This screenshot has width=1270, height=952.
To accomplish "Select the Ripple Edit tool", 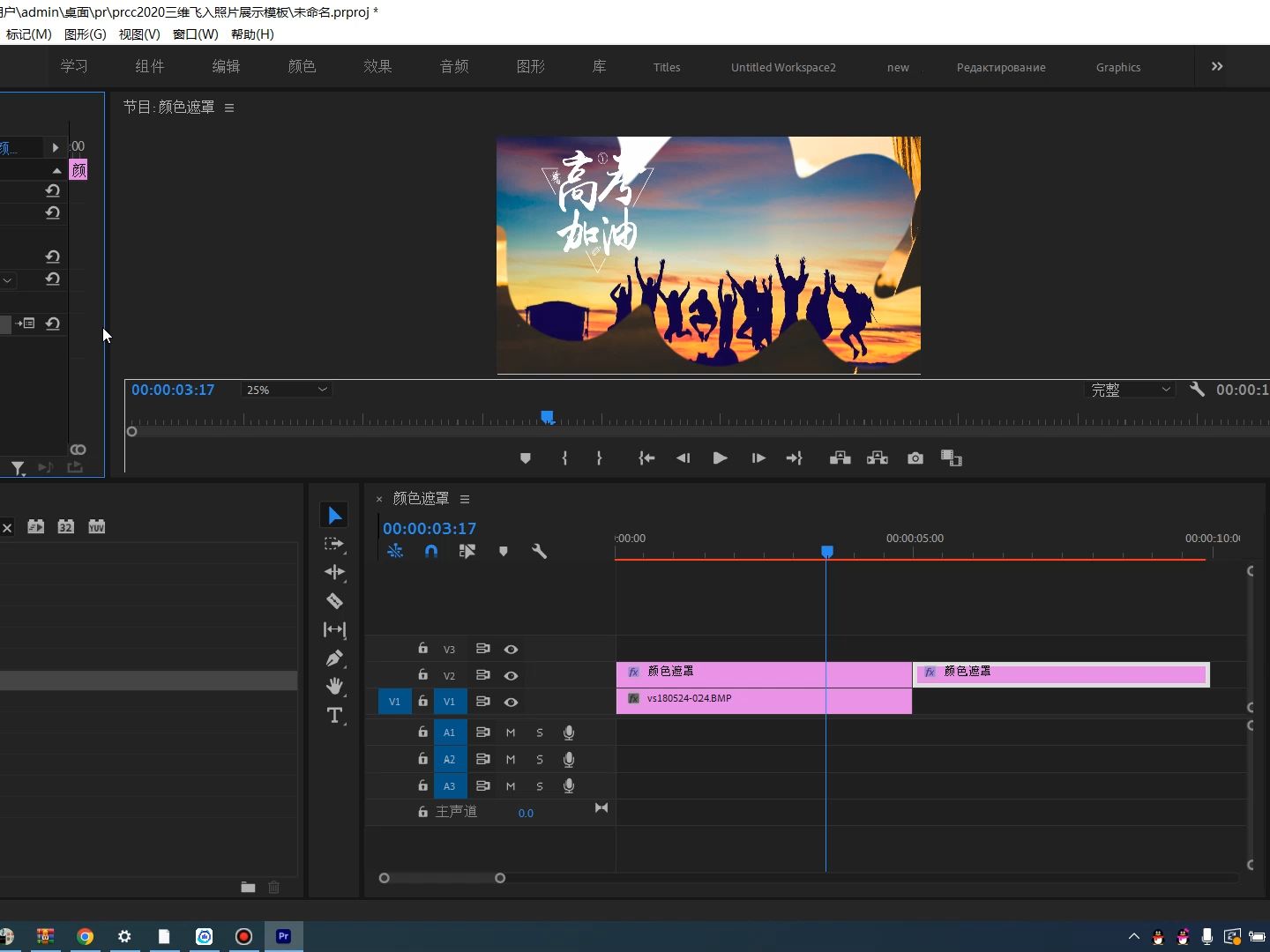I will [334, 572].
